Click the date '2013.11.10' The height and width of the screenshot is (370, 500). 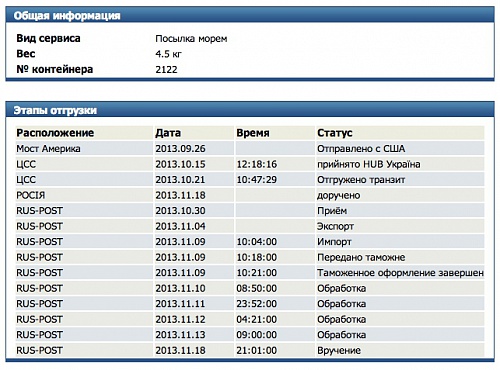pos(180,288)
